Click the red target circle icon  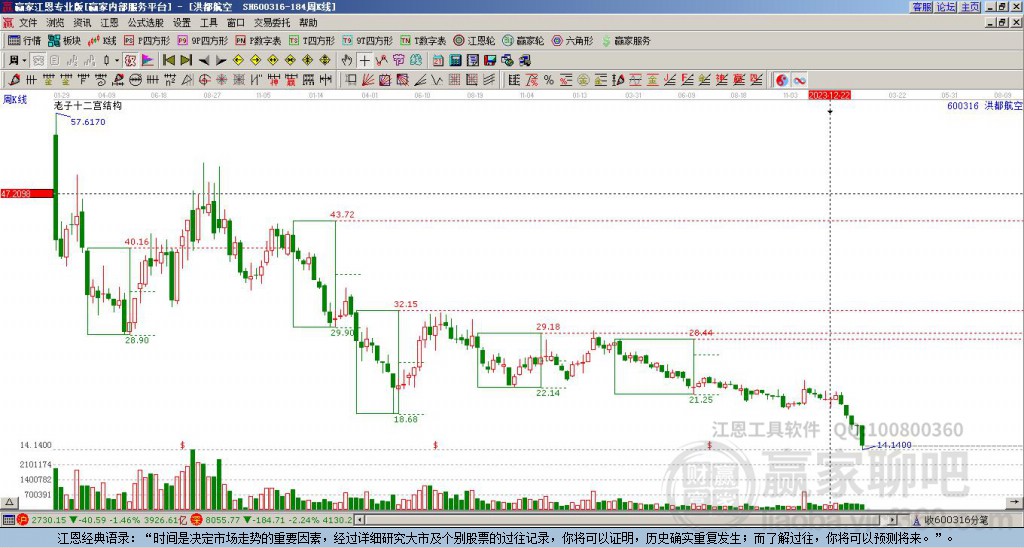pyautogui.click(x=204, y=80)
